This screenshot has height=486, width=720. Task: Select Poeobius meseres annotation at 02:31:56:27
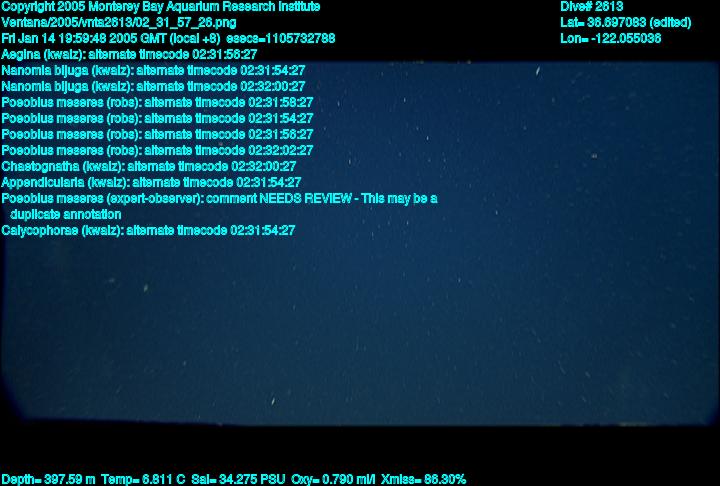click(x=157, y=135)
